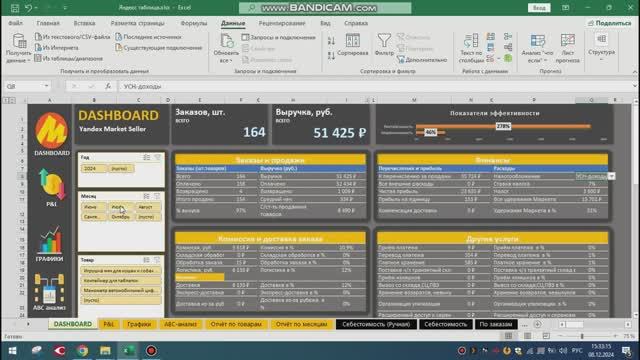Expand the Структура group
The height and width of the screenshot is (360, 640).
click(601, 47)
